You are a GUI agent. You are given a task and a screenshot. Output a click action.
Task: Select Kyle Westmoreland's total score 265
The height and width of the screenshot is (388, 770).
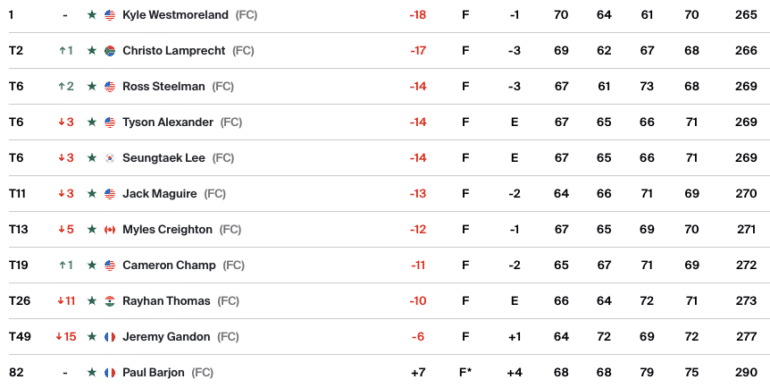[x=746, y=15]
